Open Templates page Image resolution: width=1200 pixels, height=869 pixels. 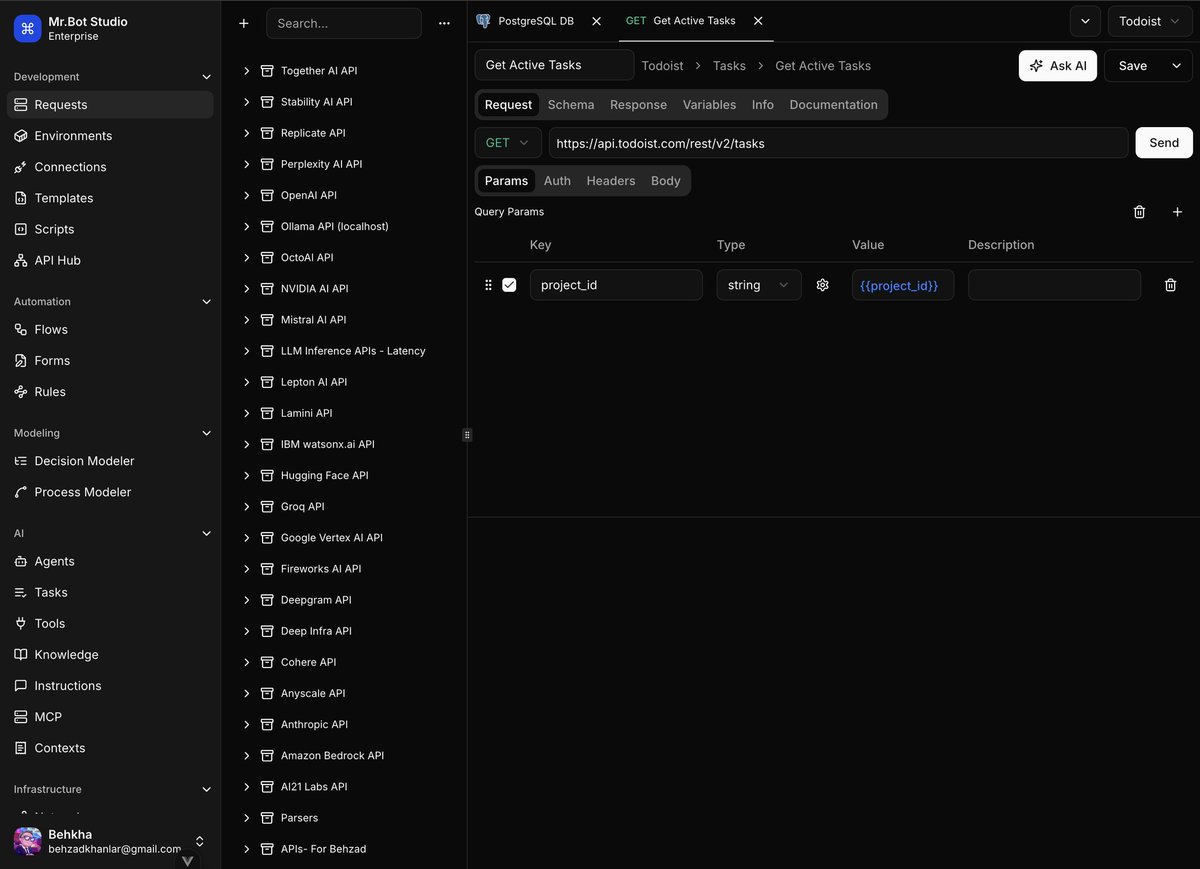pos(110,198)
